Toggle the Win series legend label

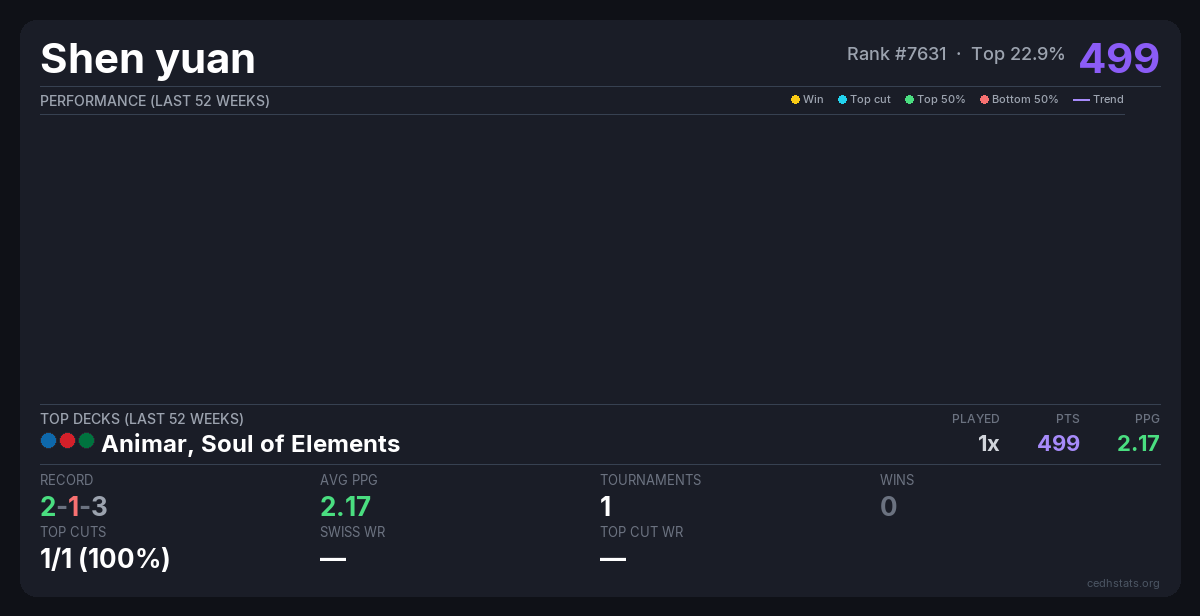pyautogui.click(x=813, y=100)
